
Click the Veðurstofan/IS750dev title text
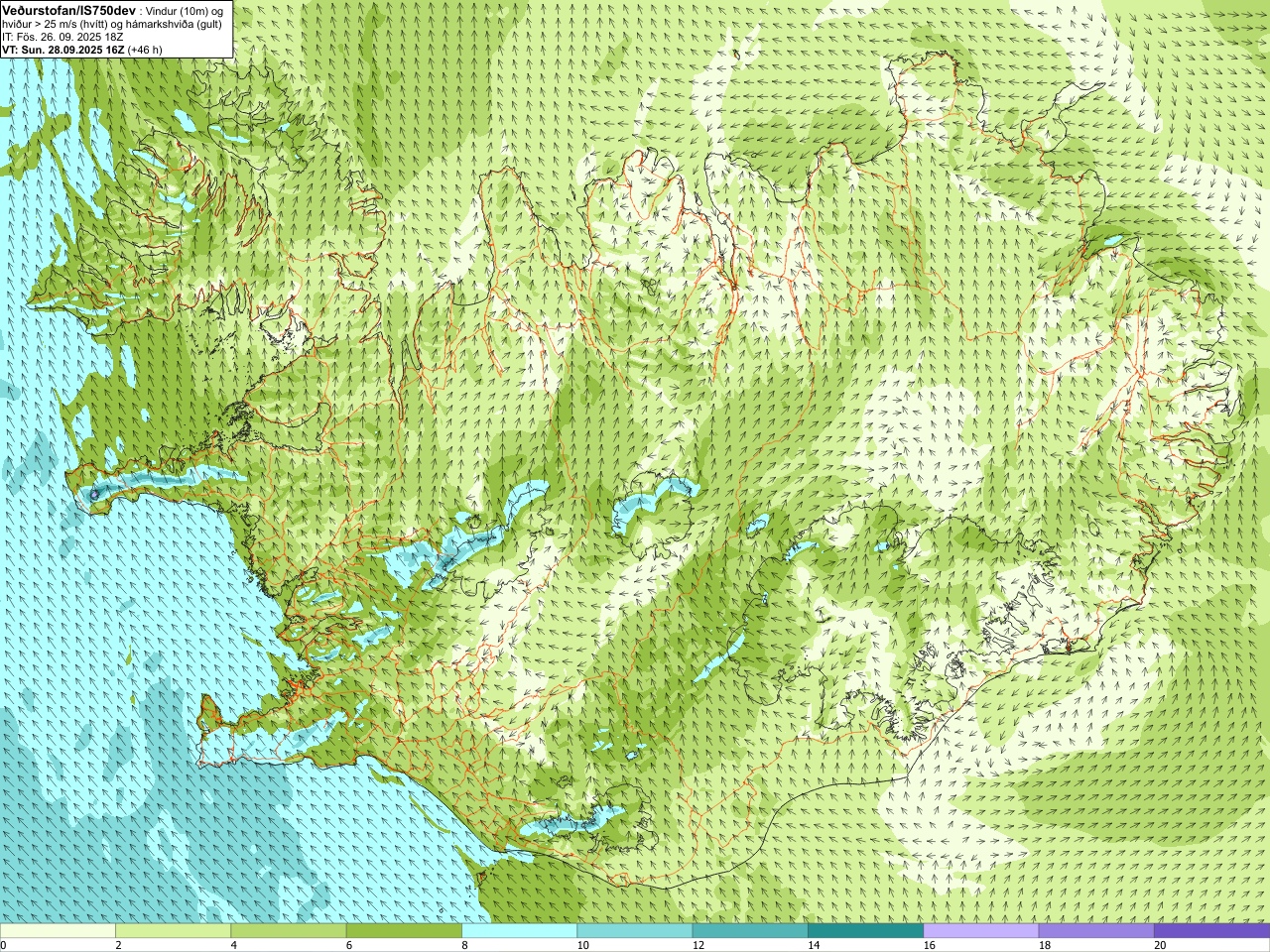(68, 10)
